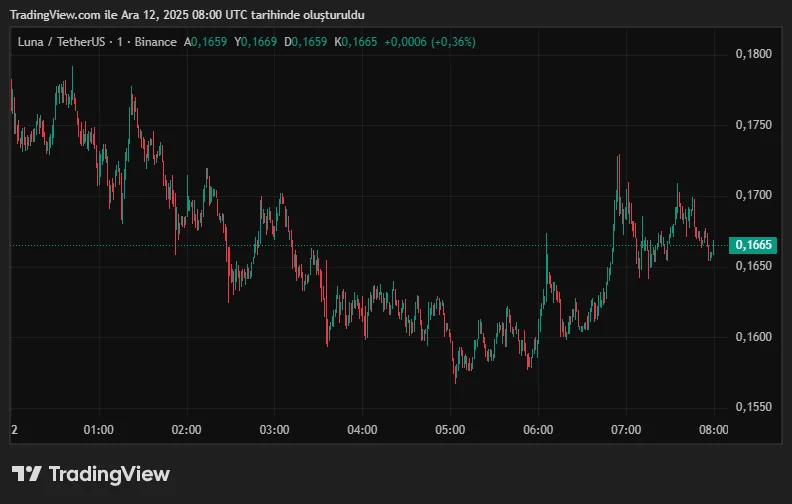Click the 01:00 time axis label
Image resolution: width=792 pixels, height=504 pixels.
99,430
